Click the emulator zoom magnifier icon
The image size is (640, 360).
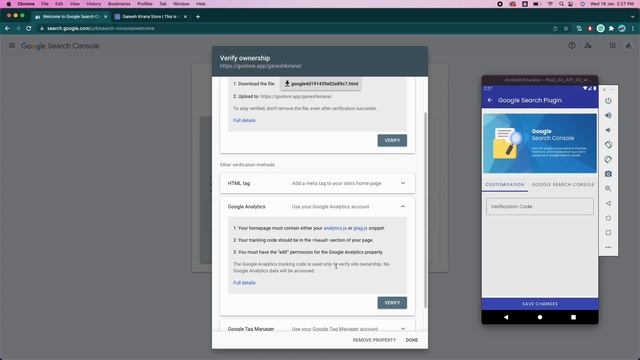608,189
